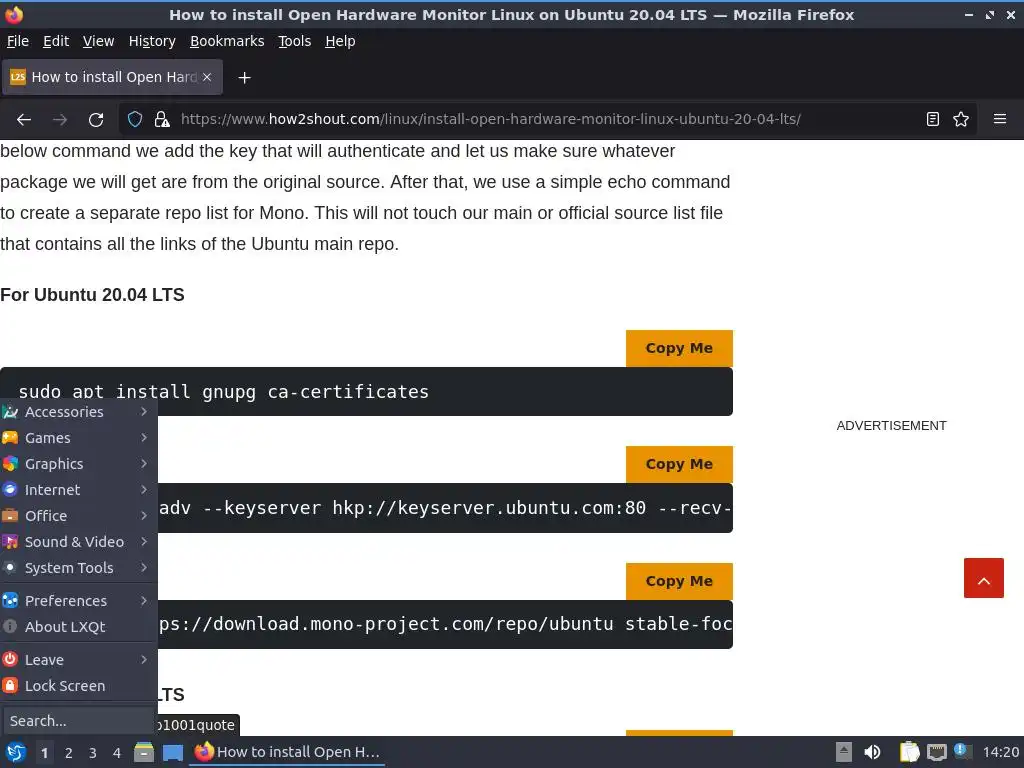
Task: Copy the gnupg ca-certificates command
Action: pos(679,348)
